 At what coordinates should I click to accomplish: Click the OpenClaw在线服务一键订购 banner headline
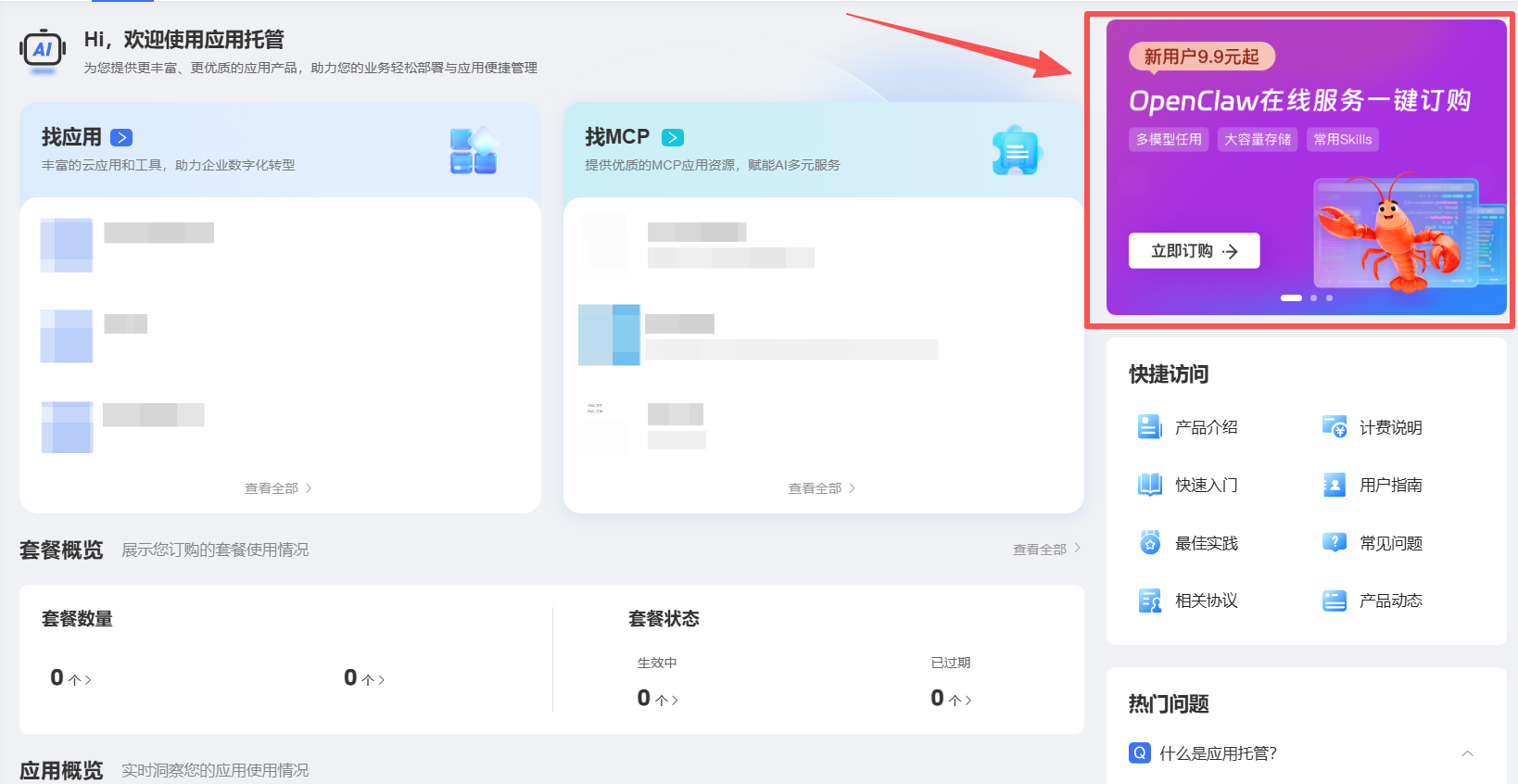[x=1300, y=100]
